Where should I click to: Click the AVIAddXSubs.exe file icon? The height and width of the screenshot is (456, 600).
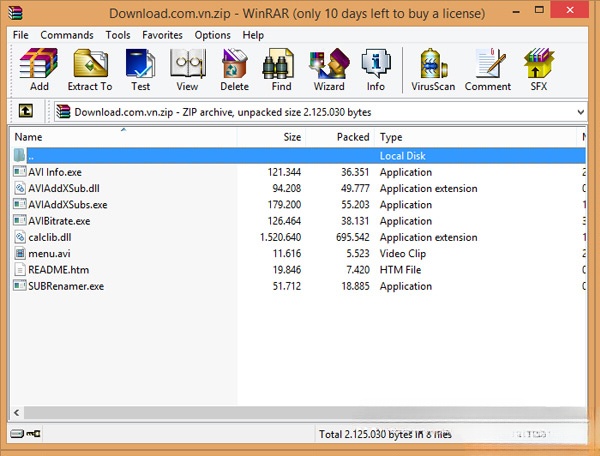coord(20,204)
